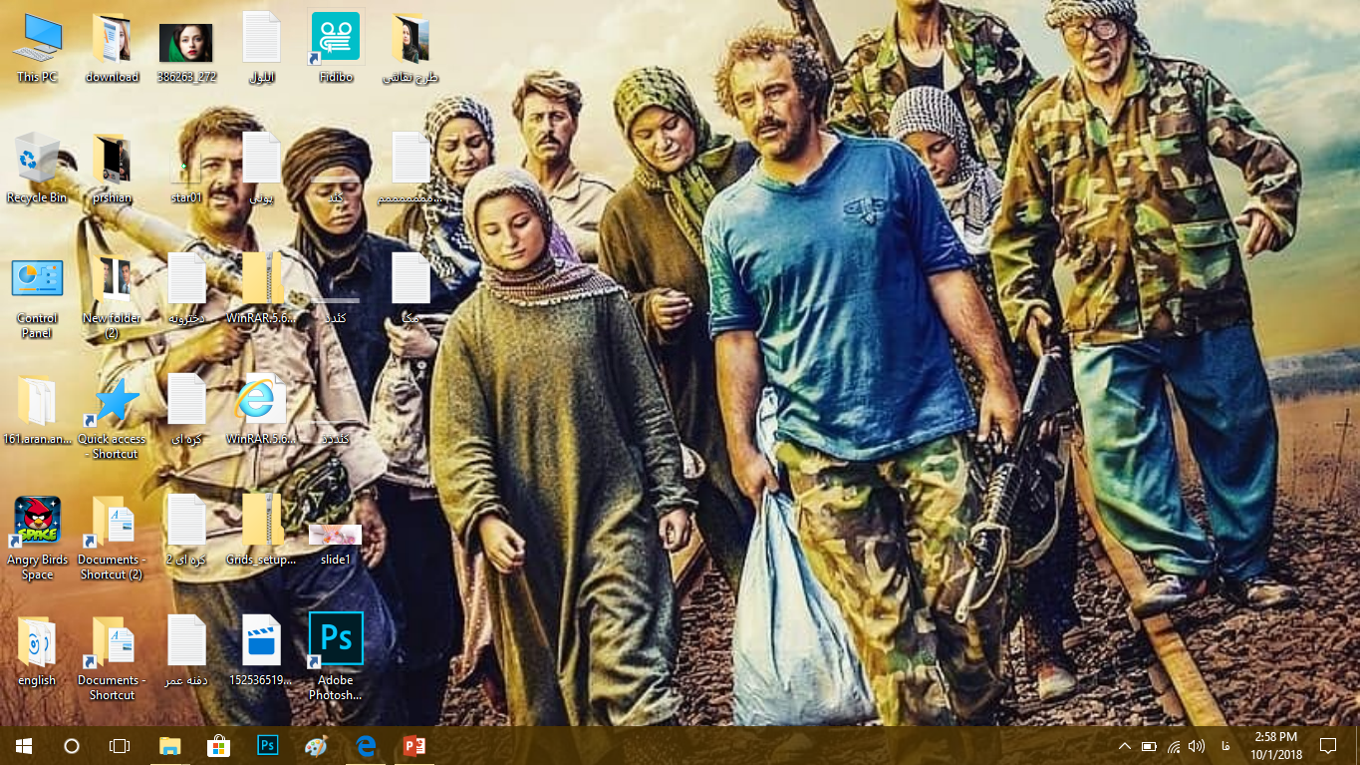Select the star01 file icon

pyautogui.click(x=186, y=168)
